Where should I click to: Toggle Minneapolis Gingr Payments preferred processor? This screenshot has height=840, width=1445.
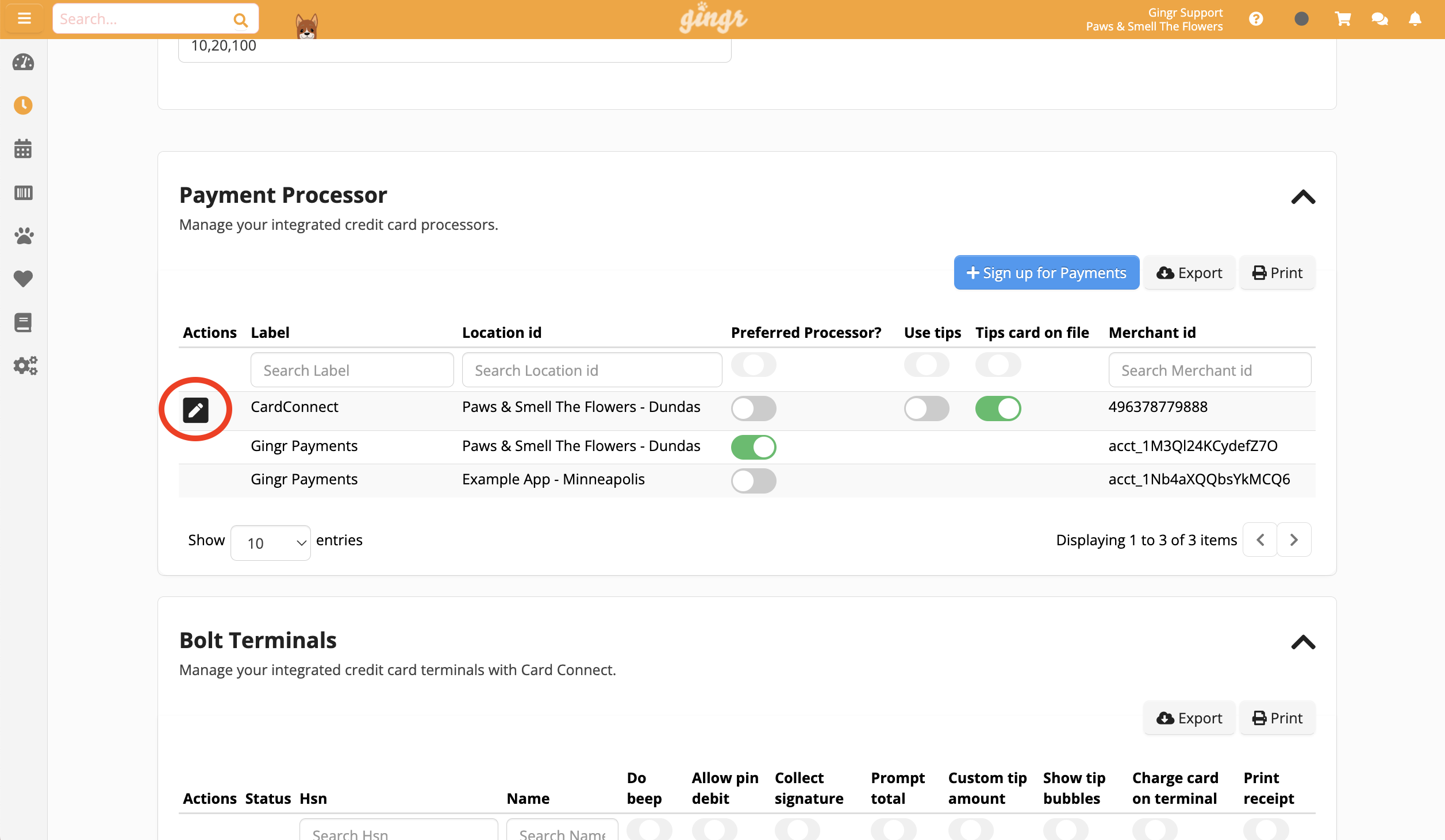tap(754, 481)
